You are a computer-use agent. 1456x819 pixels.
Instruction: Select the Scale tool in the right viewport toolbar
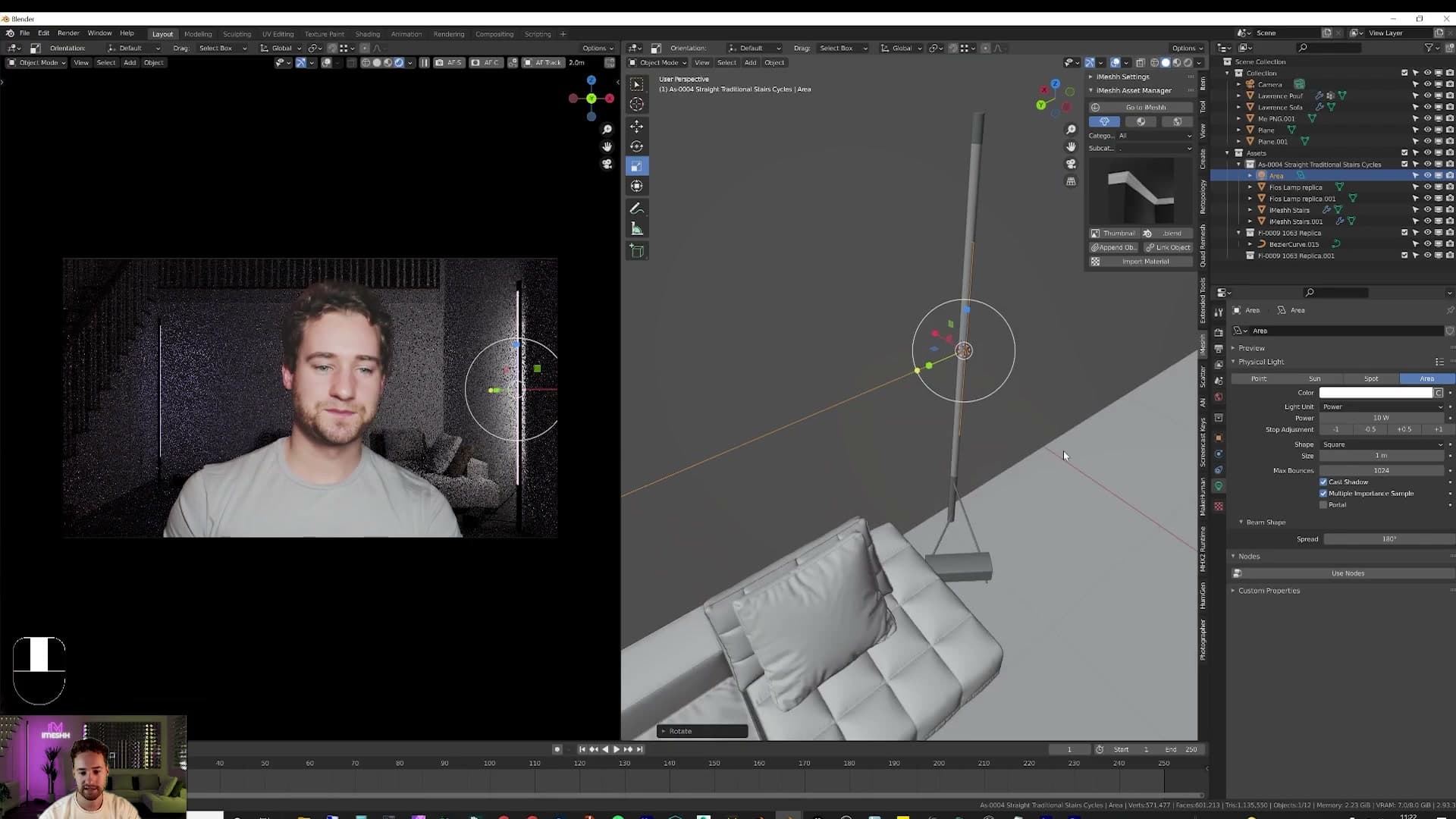click(x=637, y=166)
